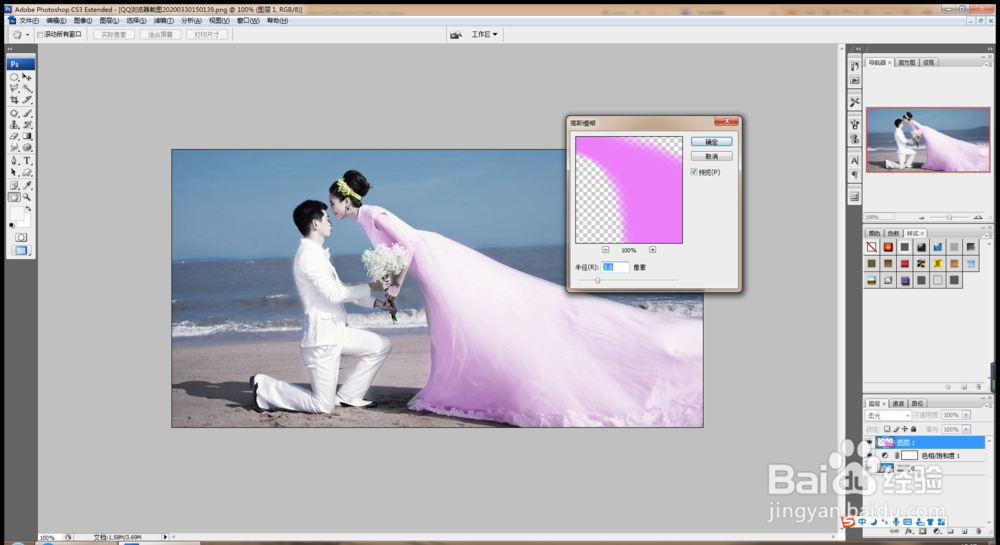Toggle lock position icon
The image size is (1000, 545).
click(x=905, y=429)
